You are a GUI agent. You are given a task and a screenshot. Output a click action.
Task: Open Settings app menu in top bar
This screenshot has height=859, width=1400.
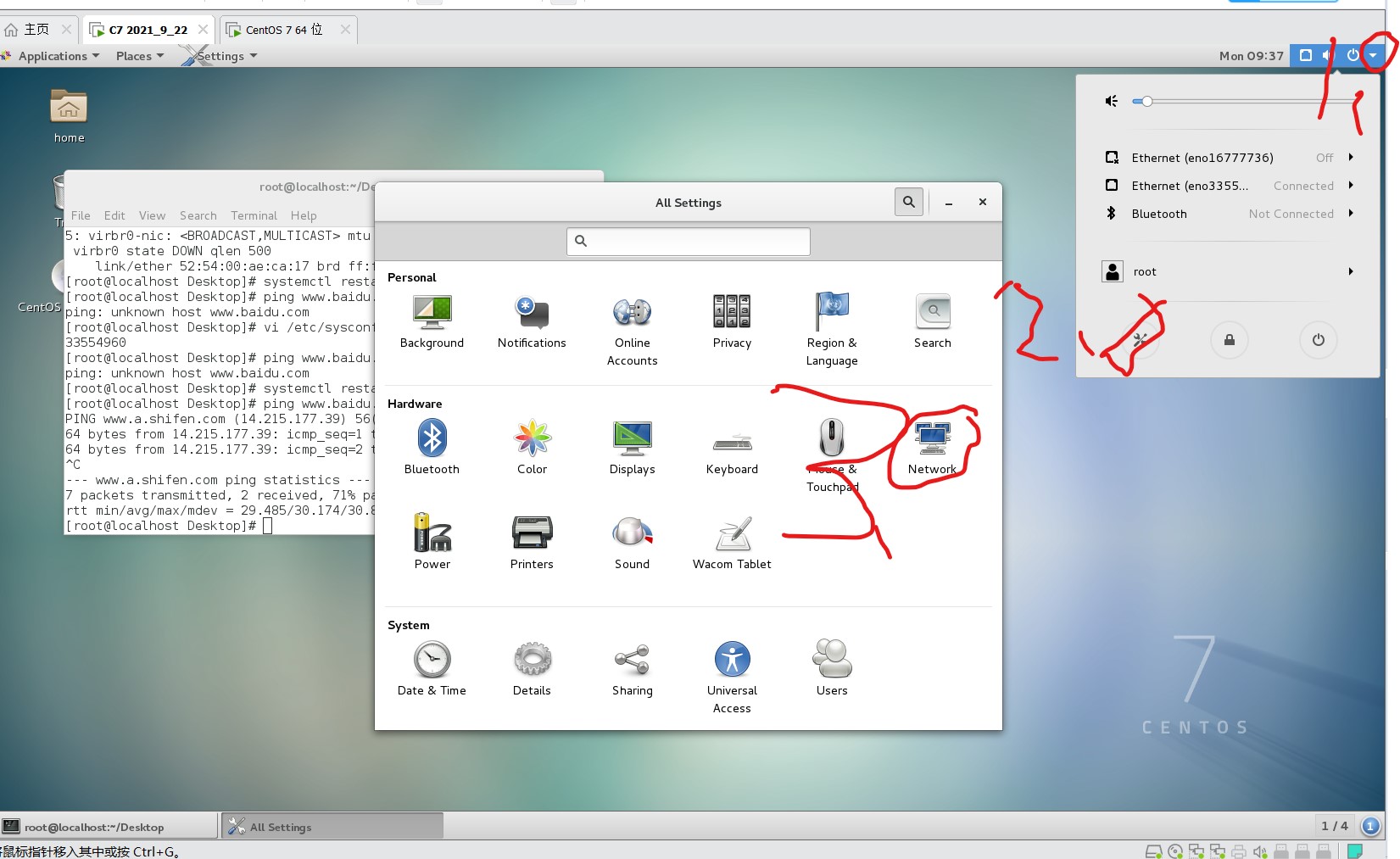coord(220,56)
